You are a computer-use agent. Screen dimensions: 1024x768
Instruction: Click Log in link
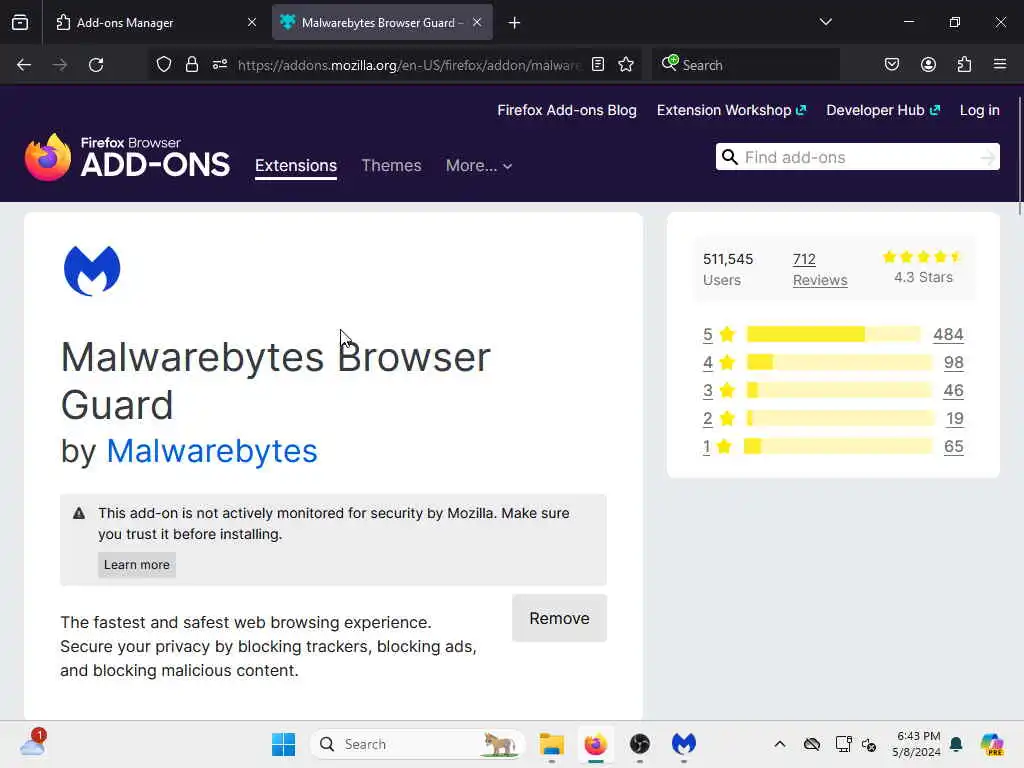point(980,110)
